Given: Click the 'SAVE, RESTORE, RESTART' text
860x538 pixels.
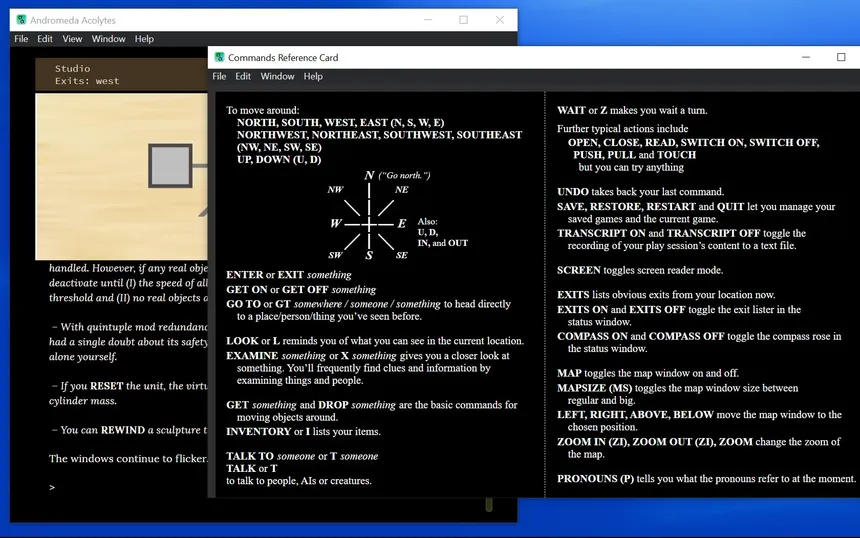Looking at the screenshot, I should 626,207.
